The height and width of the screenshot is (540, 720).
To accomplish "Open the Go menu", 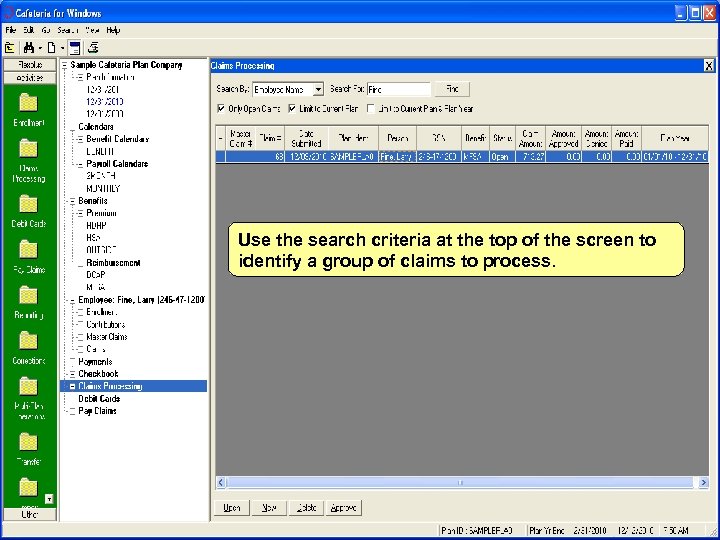I will 45,30.
